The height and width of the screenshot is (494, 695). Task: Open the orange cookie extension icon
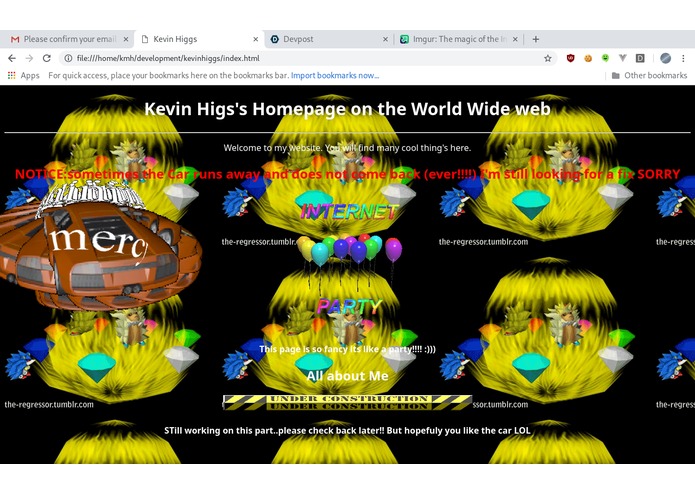pyautogui.click(x=588, y=58)
